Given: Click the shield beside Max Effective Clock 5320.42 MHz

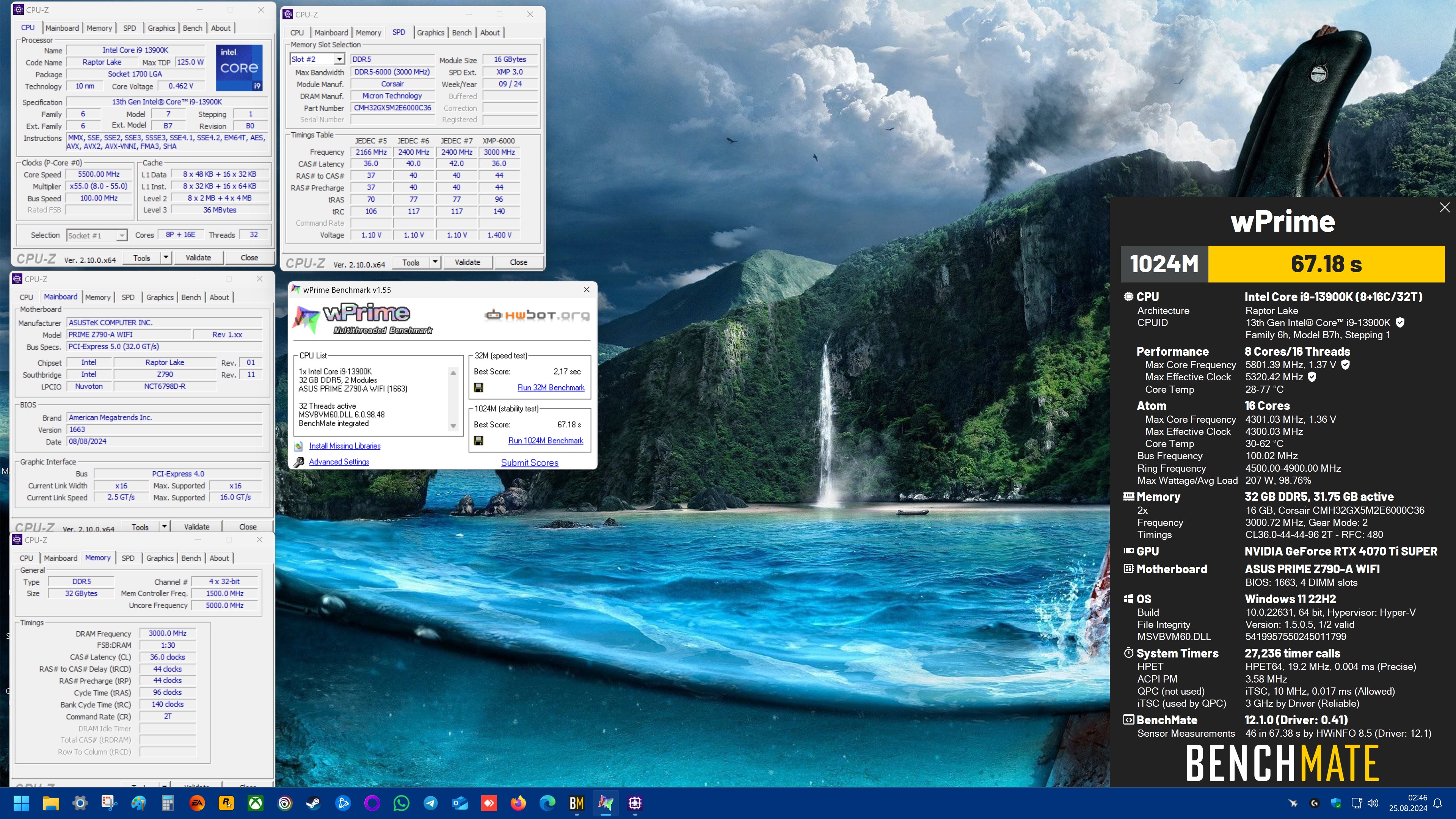Looking at the screenshot, I should pyautogui.click(x=1312, y=377).
